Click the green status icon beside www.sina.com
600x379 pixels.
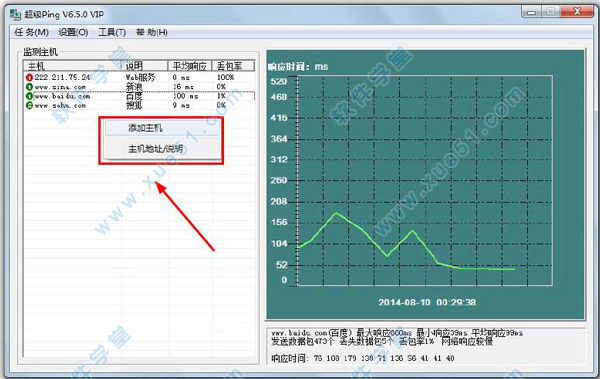coord(29,87)
